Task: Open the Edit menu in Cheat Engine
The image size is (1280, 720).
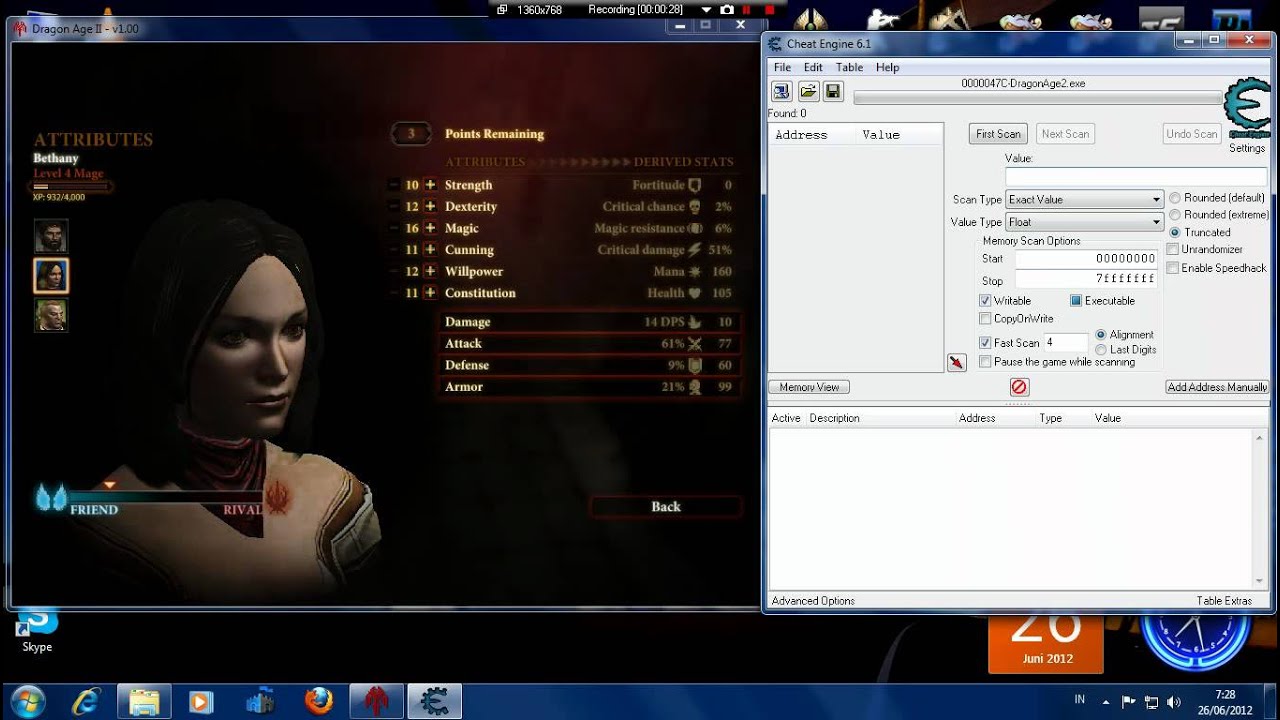Action: pos(813,67)
